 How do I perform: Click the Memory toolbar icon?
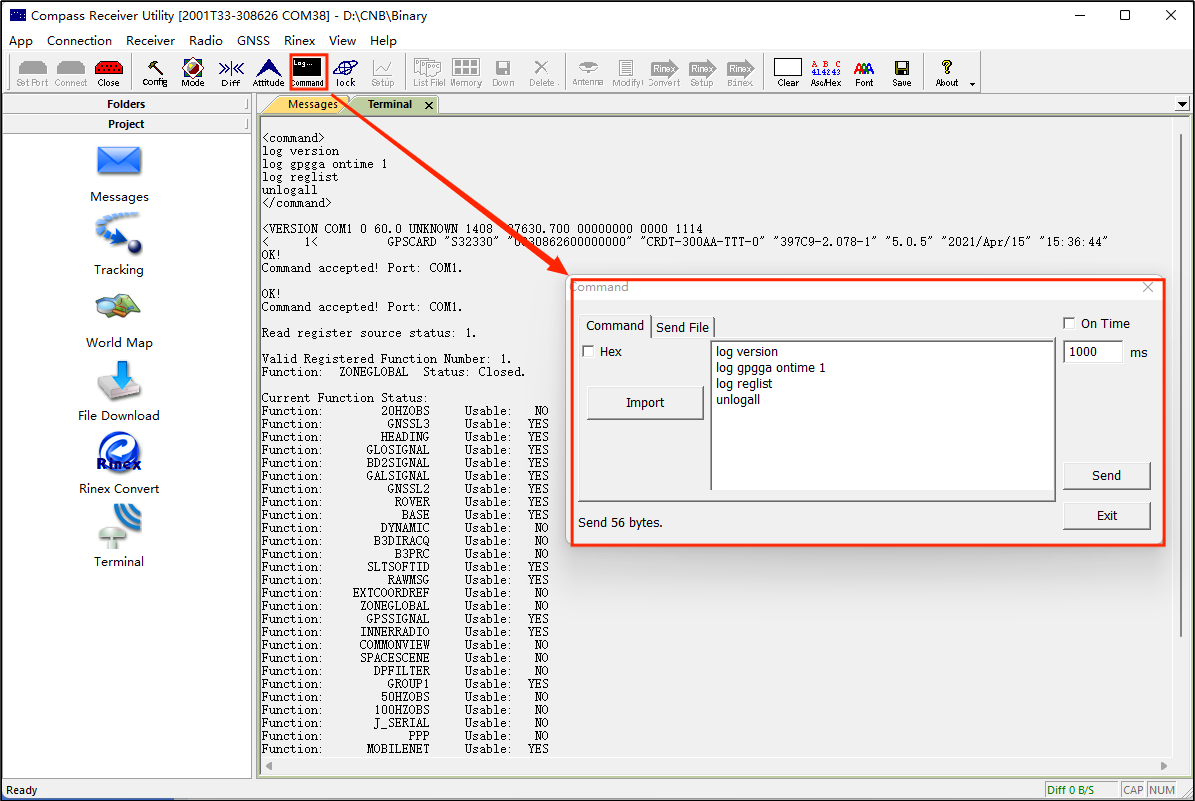pos(466,73)
